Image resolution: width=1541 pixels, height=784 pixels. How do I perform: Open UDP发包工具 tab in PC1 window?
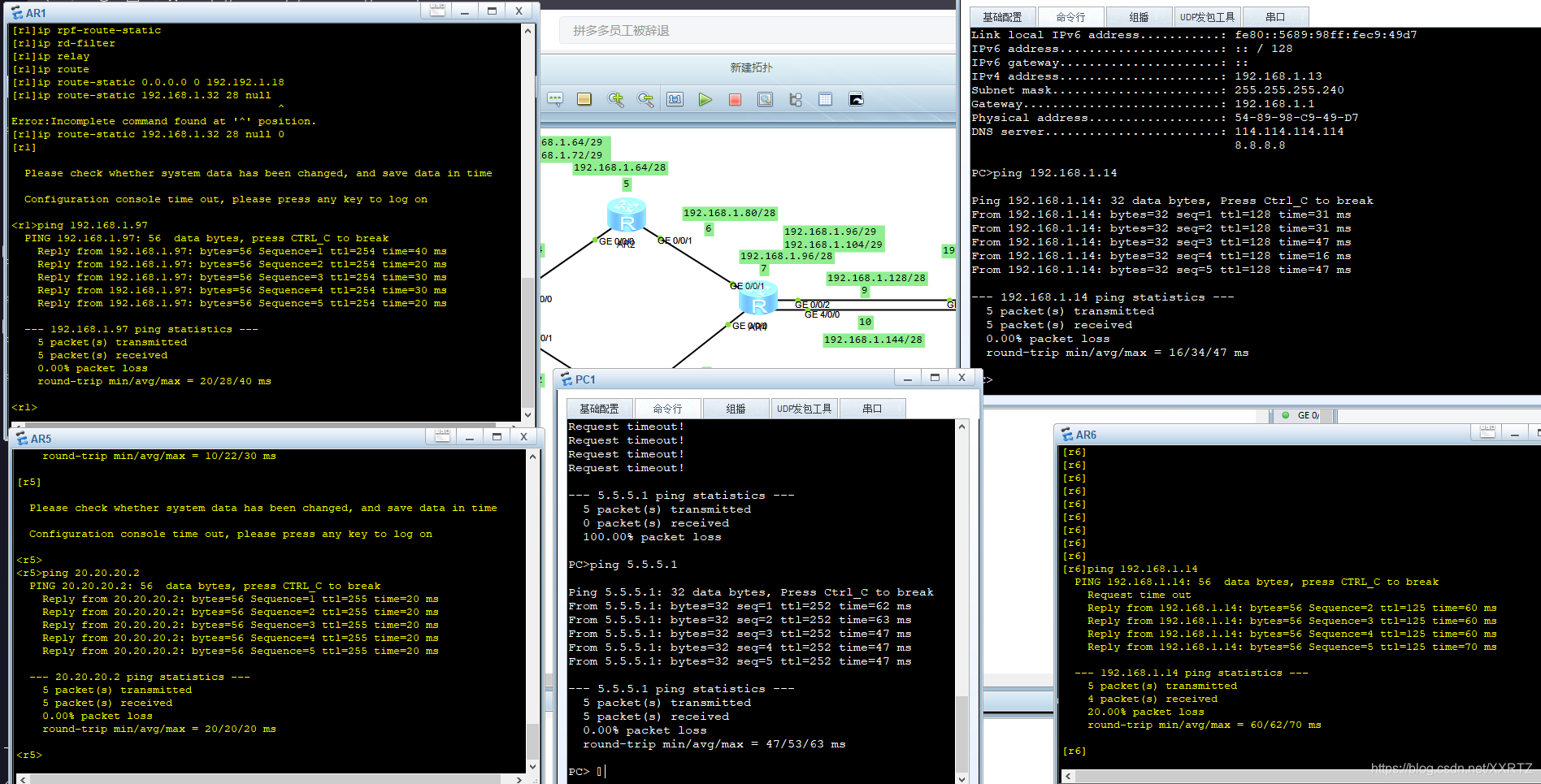[x=804, y=409]
